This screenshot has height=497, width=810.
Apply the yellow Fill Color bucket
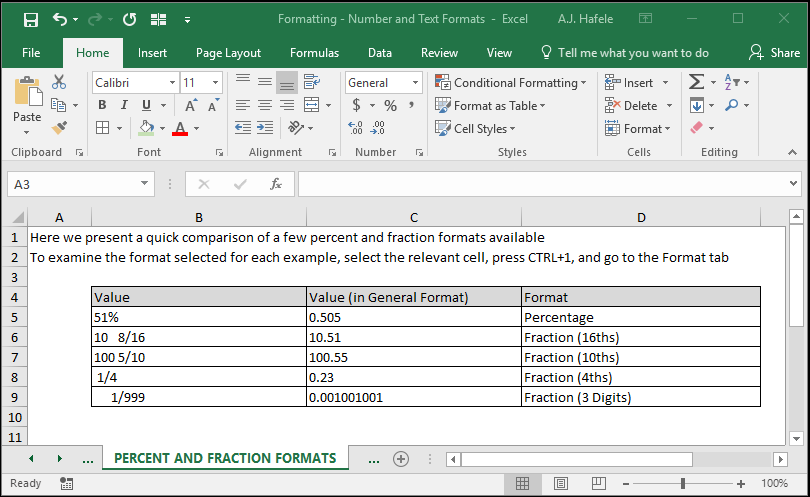coord(147,128)
